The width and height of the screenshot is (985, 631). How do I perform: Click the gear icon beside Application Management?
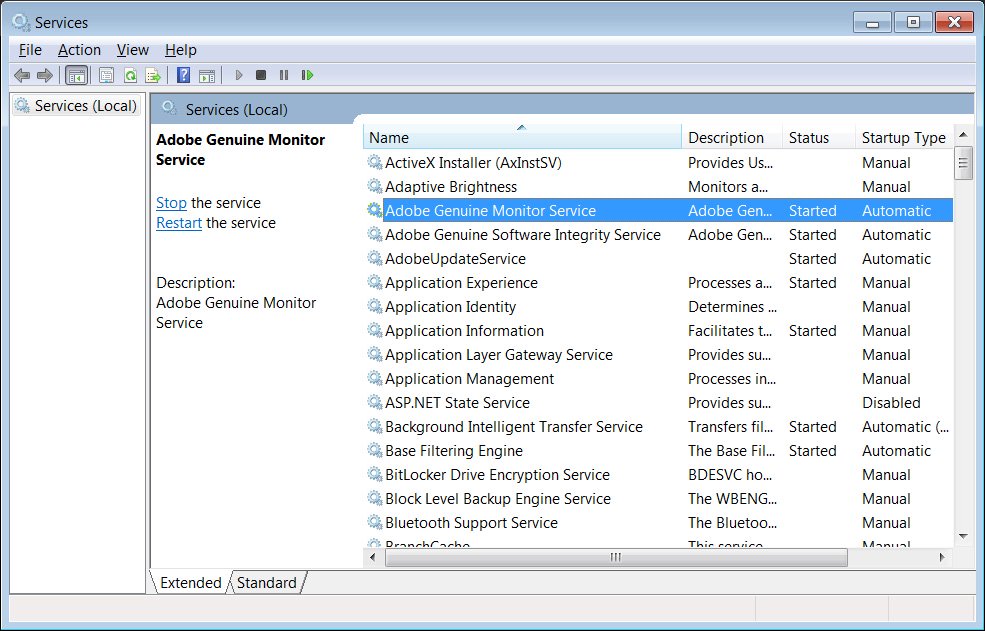coord(375,378)
